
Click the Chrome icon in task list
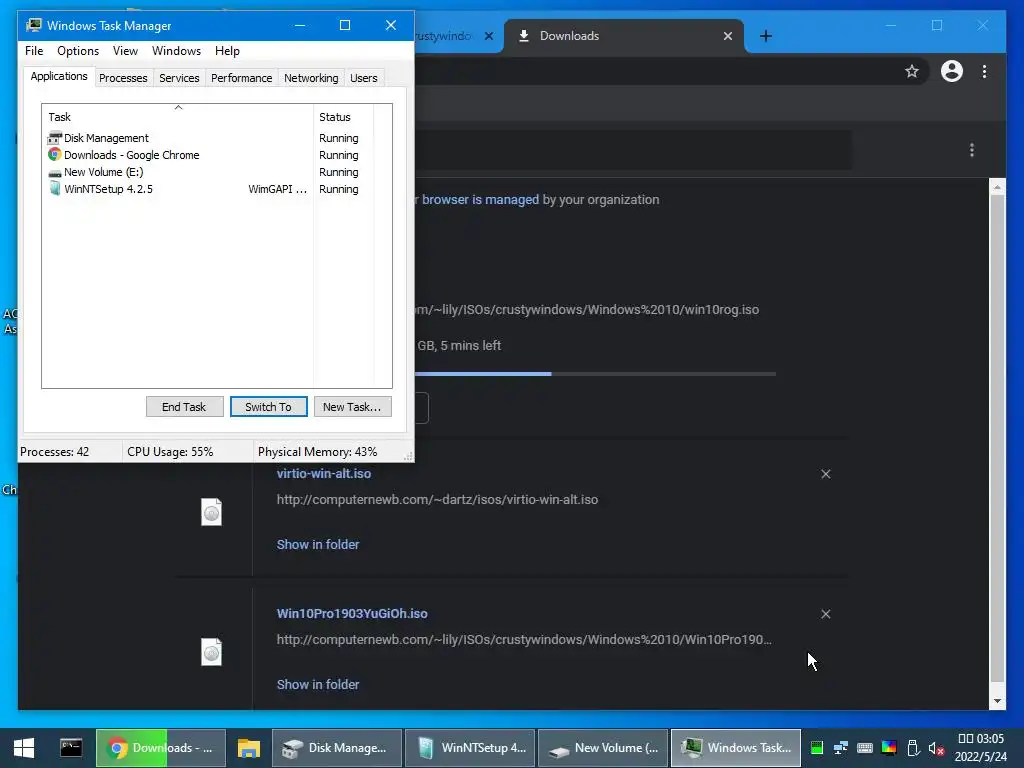54,155
